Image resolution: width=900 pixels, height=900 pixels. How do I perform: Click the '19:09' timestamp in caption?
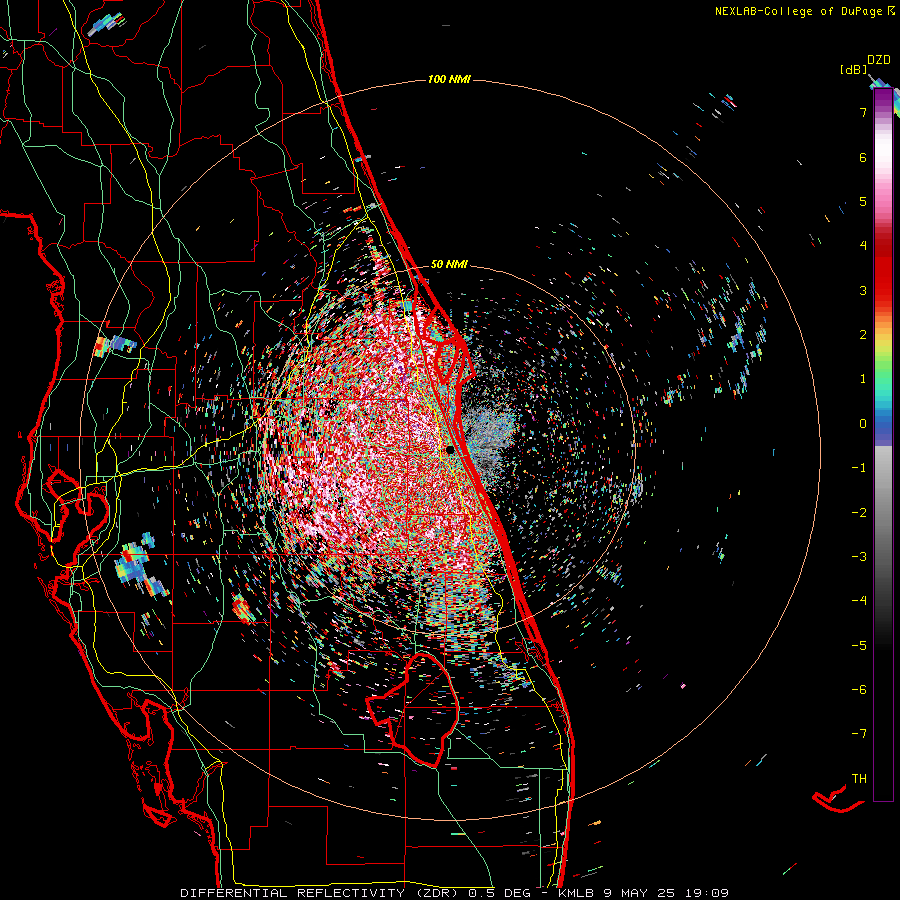coord(707,893)
